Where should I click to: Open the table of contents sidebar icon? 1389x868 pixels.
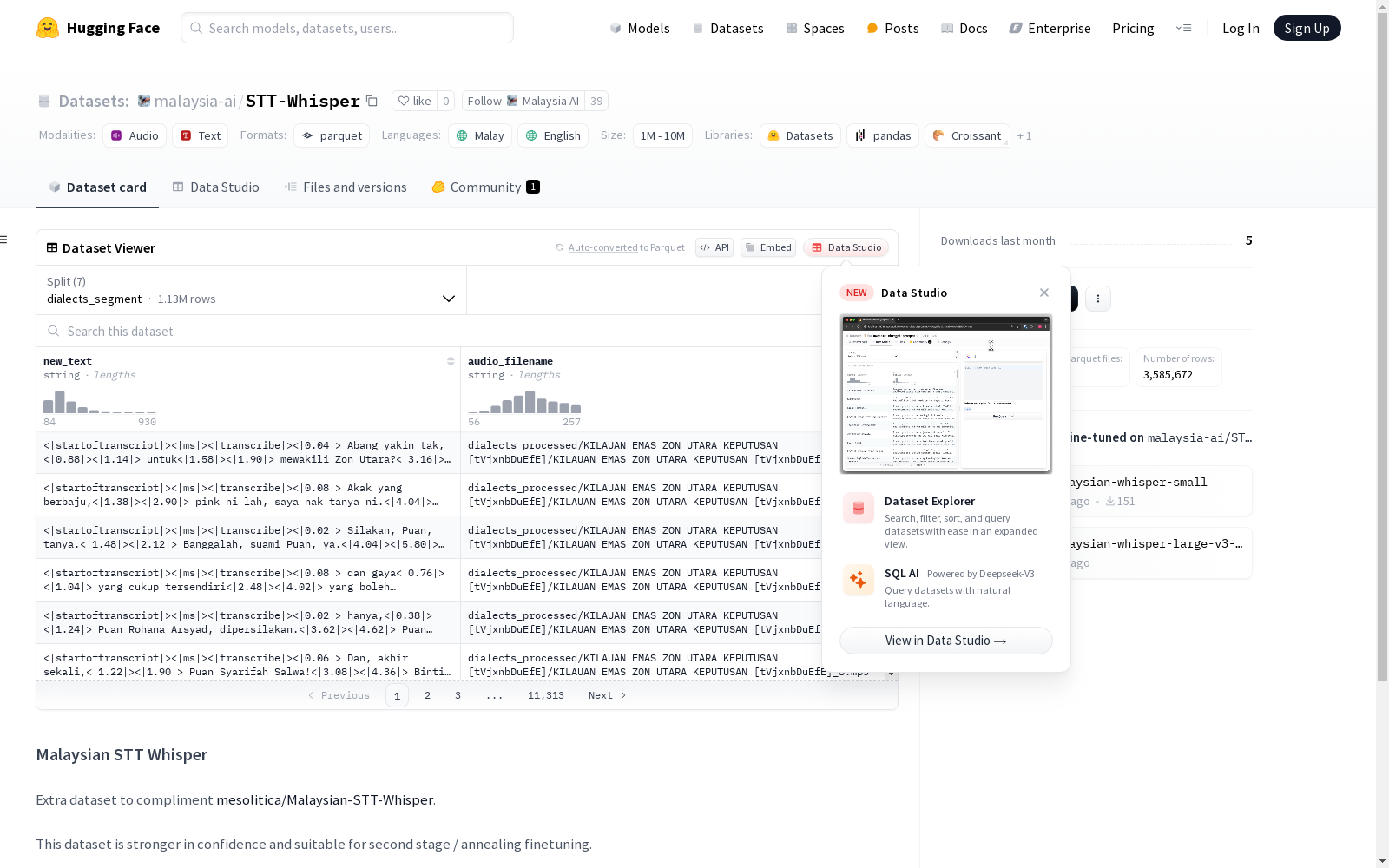click(4, 240)
